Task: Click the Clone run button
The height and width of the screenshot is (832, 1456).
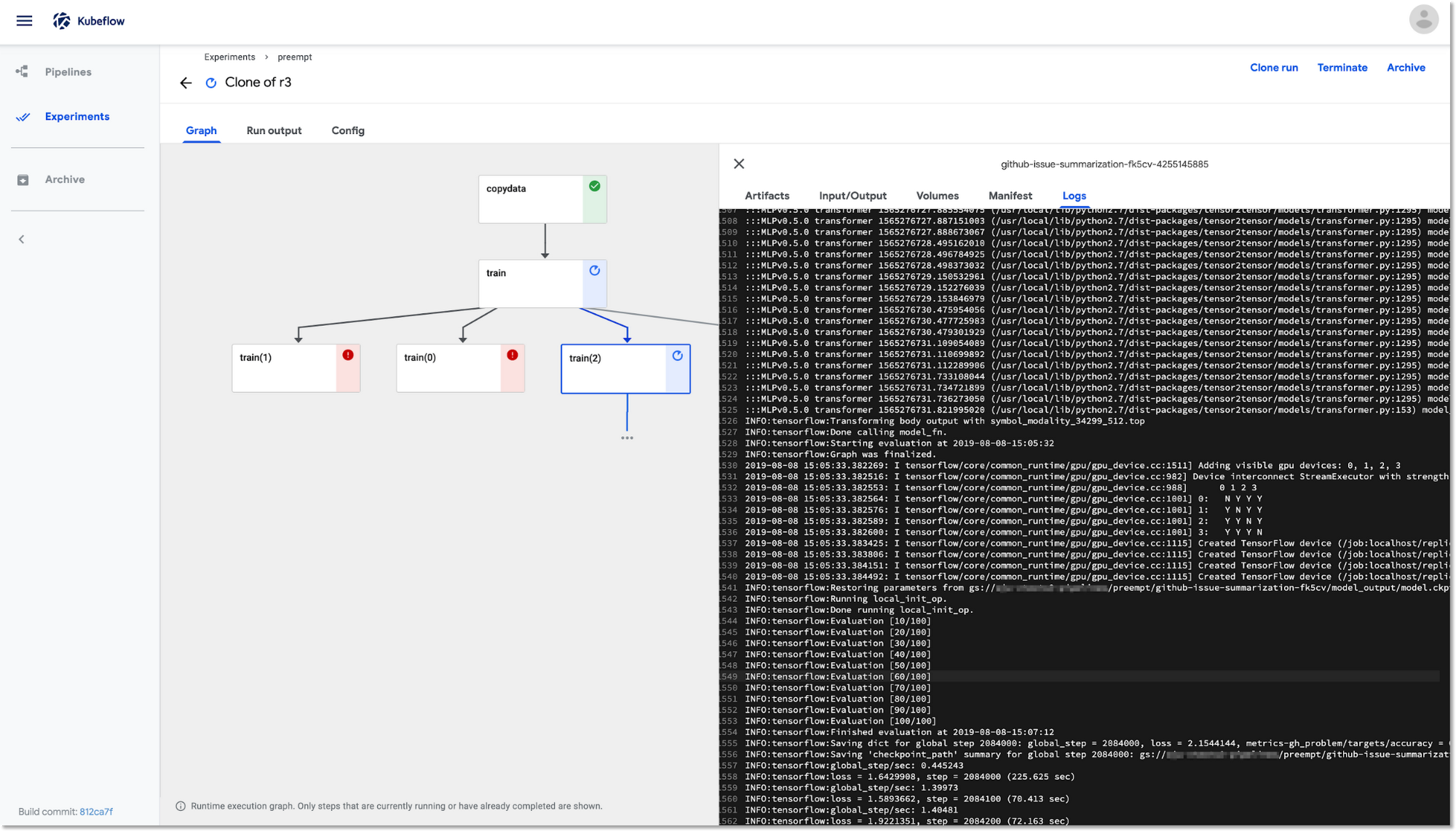Action: pyautogui.click(x=1274, y=68)
